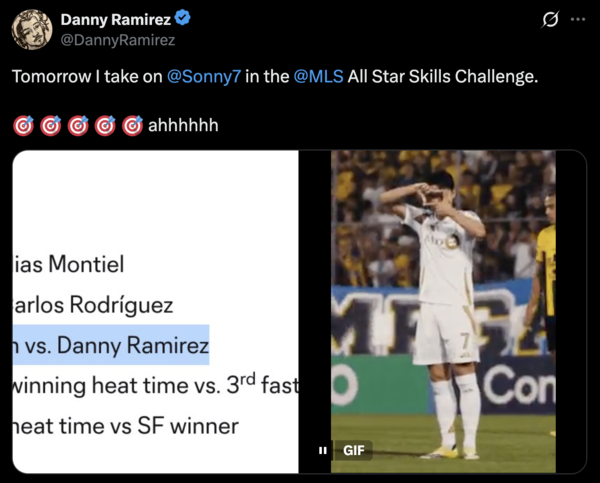Click the dart emoji next to ahhhhhh
The image size is (600, 483).
pos(132,126)
